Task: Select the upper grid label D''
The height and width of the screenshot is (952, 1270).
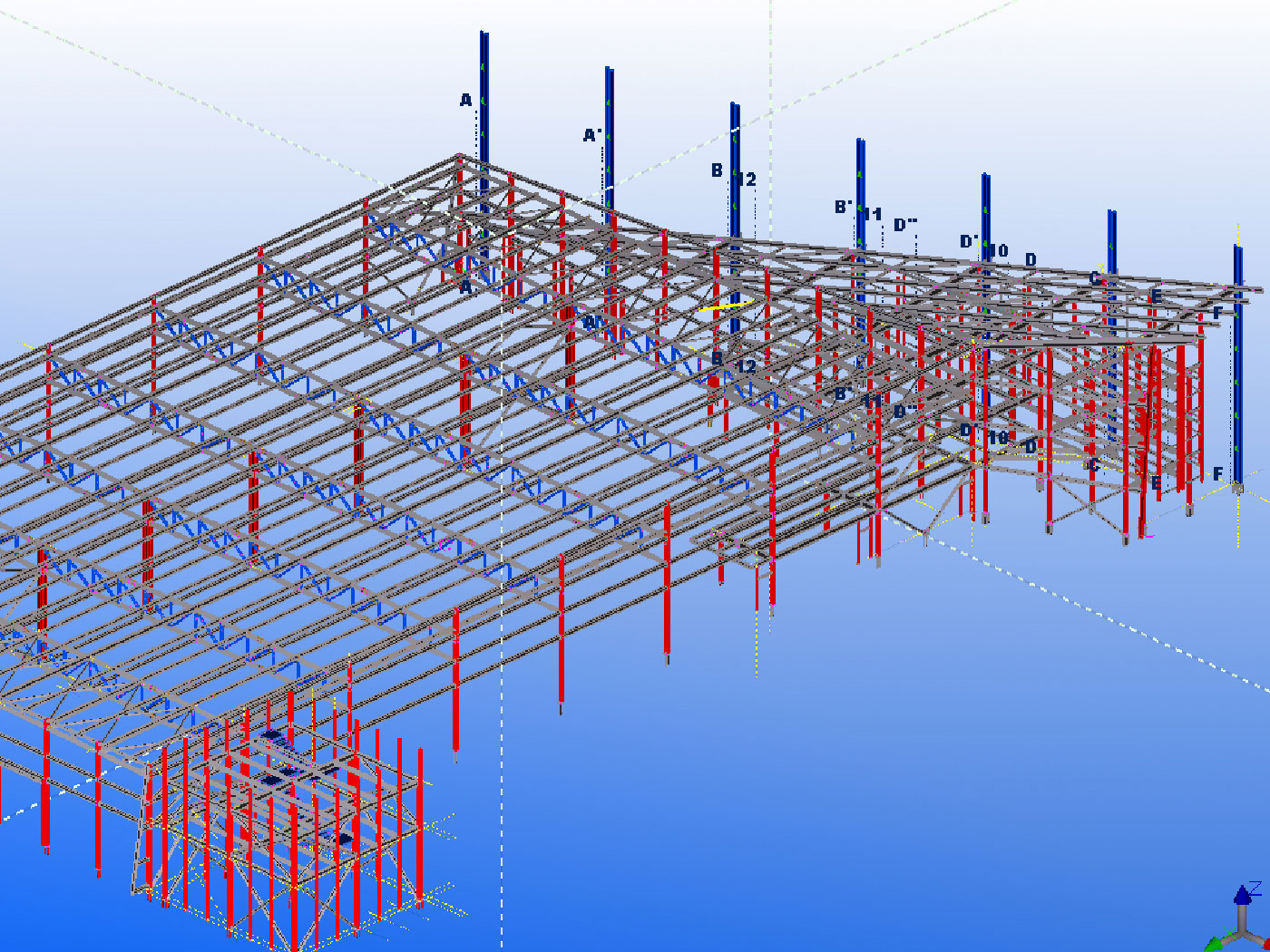Action: pyautogui.click(x=904, y=225)
